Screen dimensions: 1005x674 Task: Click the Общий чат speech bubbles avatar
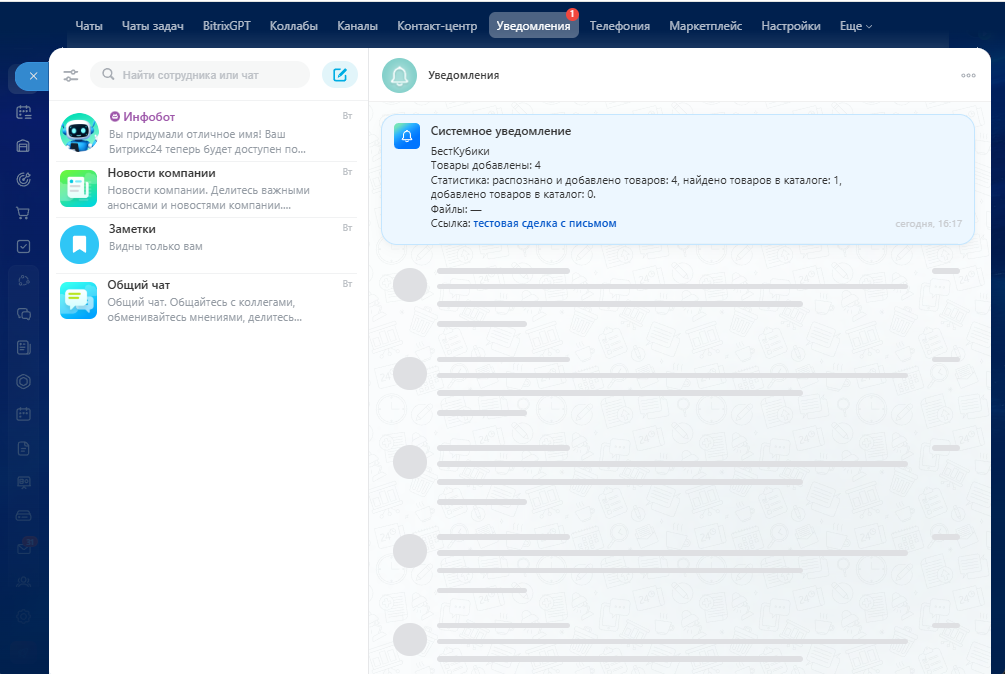point(79,300)
